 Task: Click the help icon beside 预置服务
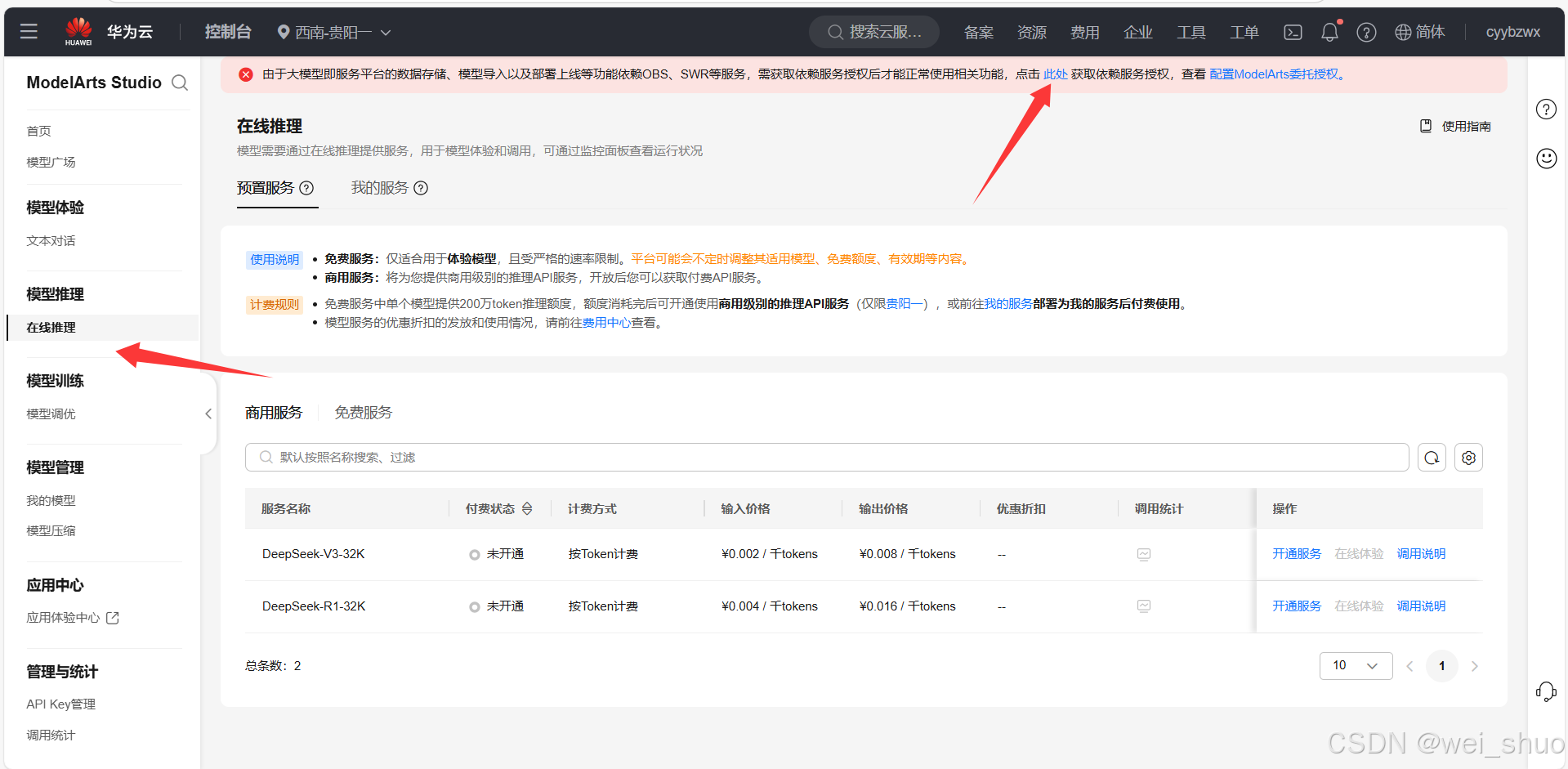(306, 188)
